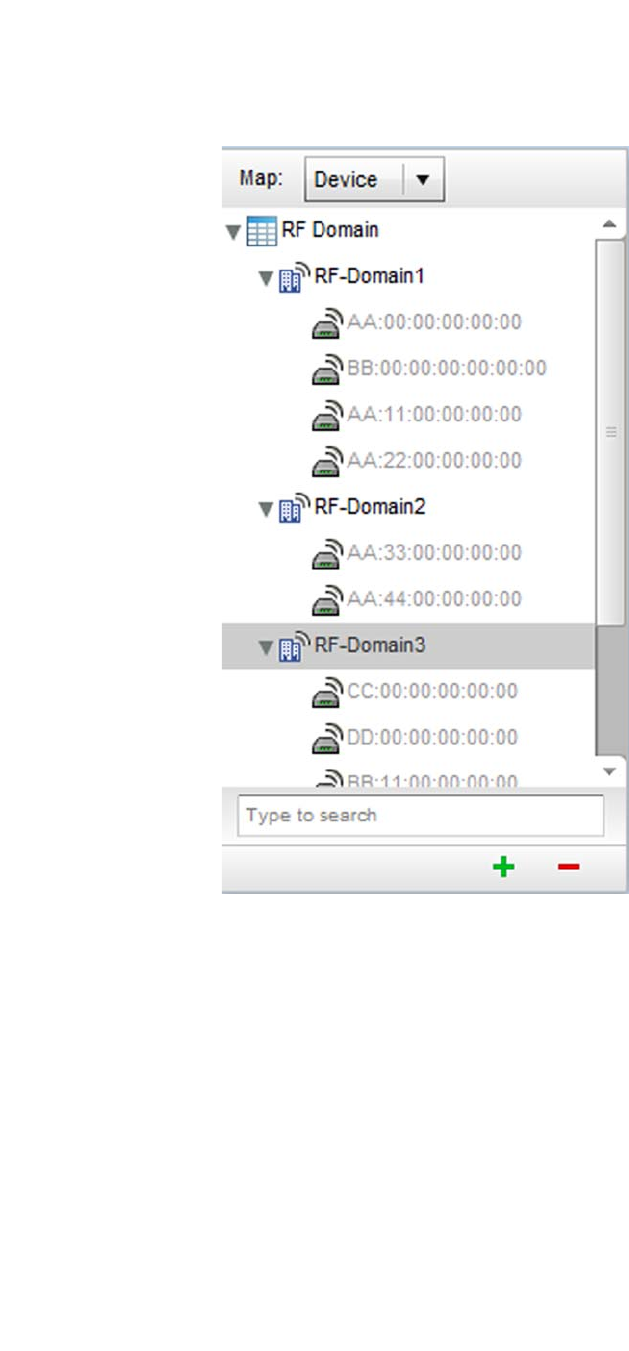The height and width of the screenshot is (1351, 629).
Task: Click access point icon for CC:00:00:00:00:00
Action: pos(328,693)
